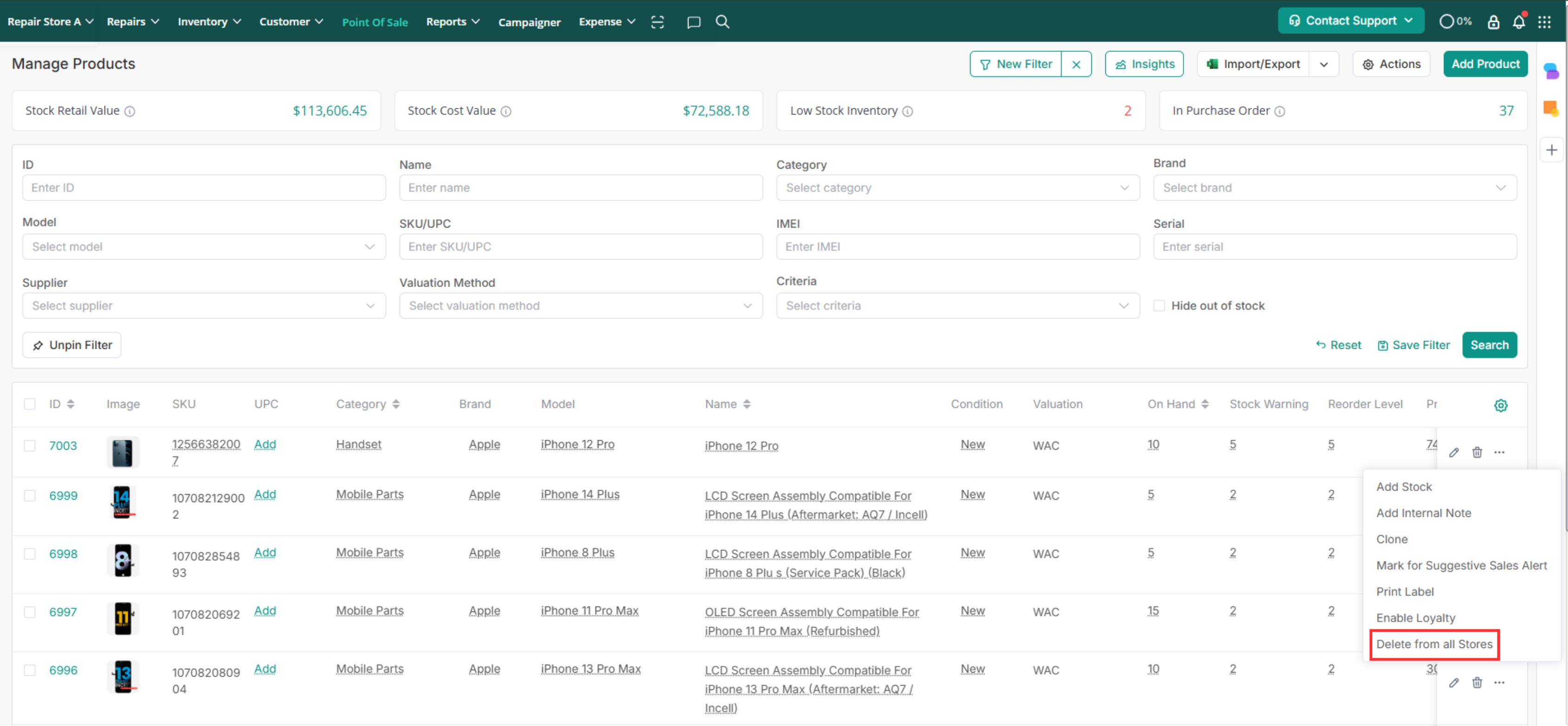Delete product 6996 with trash icon
Viewport: 1568px width, 726px height.
point(1476,683)
